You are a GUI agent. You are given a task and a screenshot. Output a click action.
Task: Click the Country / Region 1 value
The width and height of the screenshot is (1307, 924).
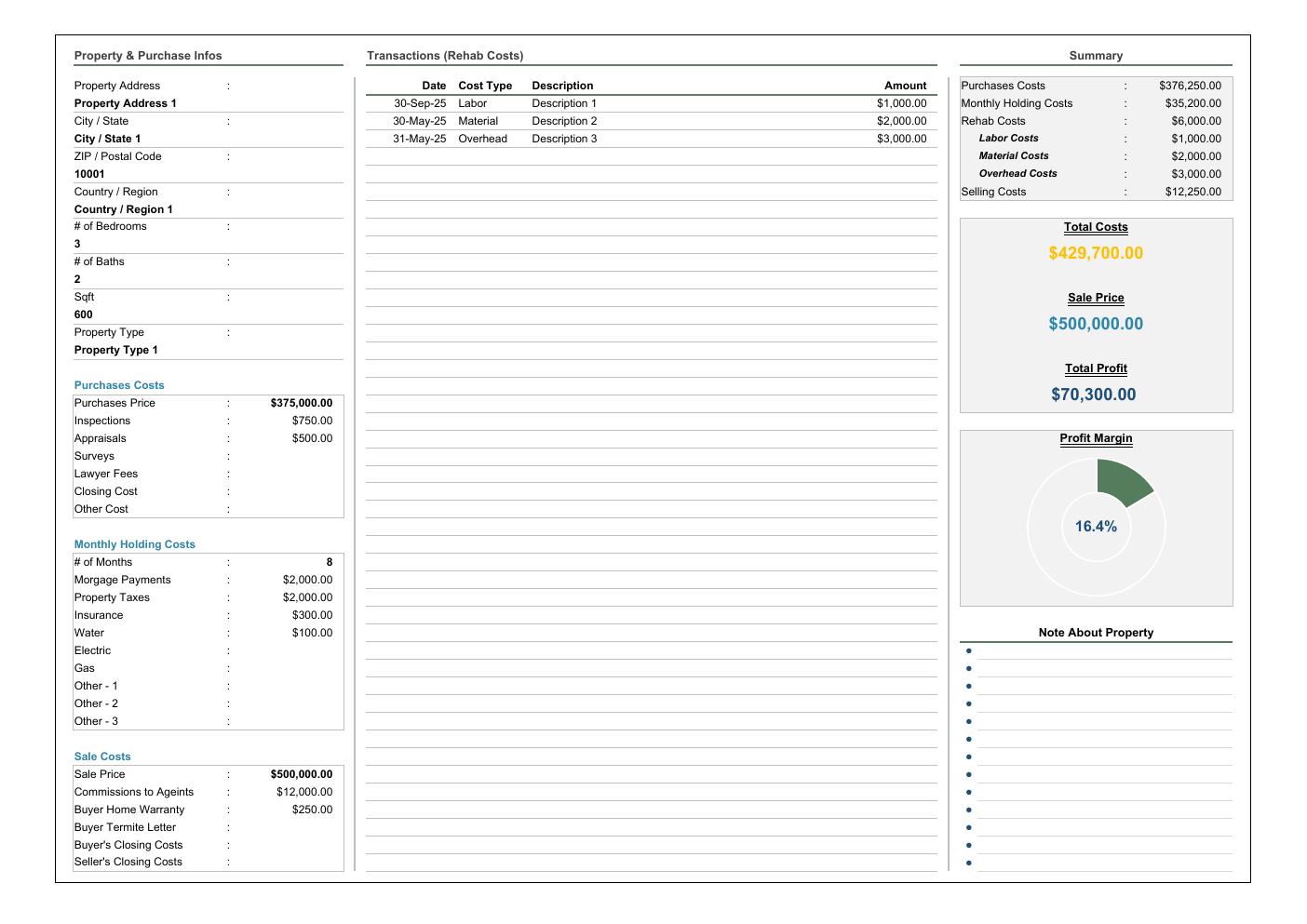[123, 209]
